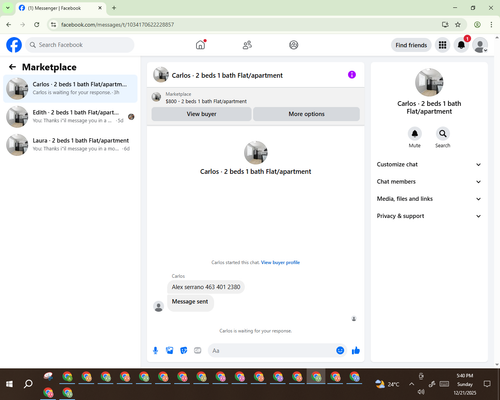The height and width of the screenshot is (400, 500).
Task: Click the listing photo in the right panel
Action: (x=429, y=82)
